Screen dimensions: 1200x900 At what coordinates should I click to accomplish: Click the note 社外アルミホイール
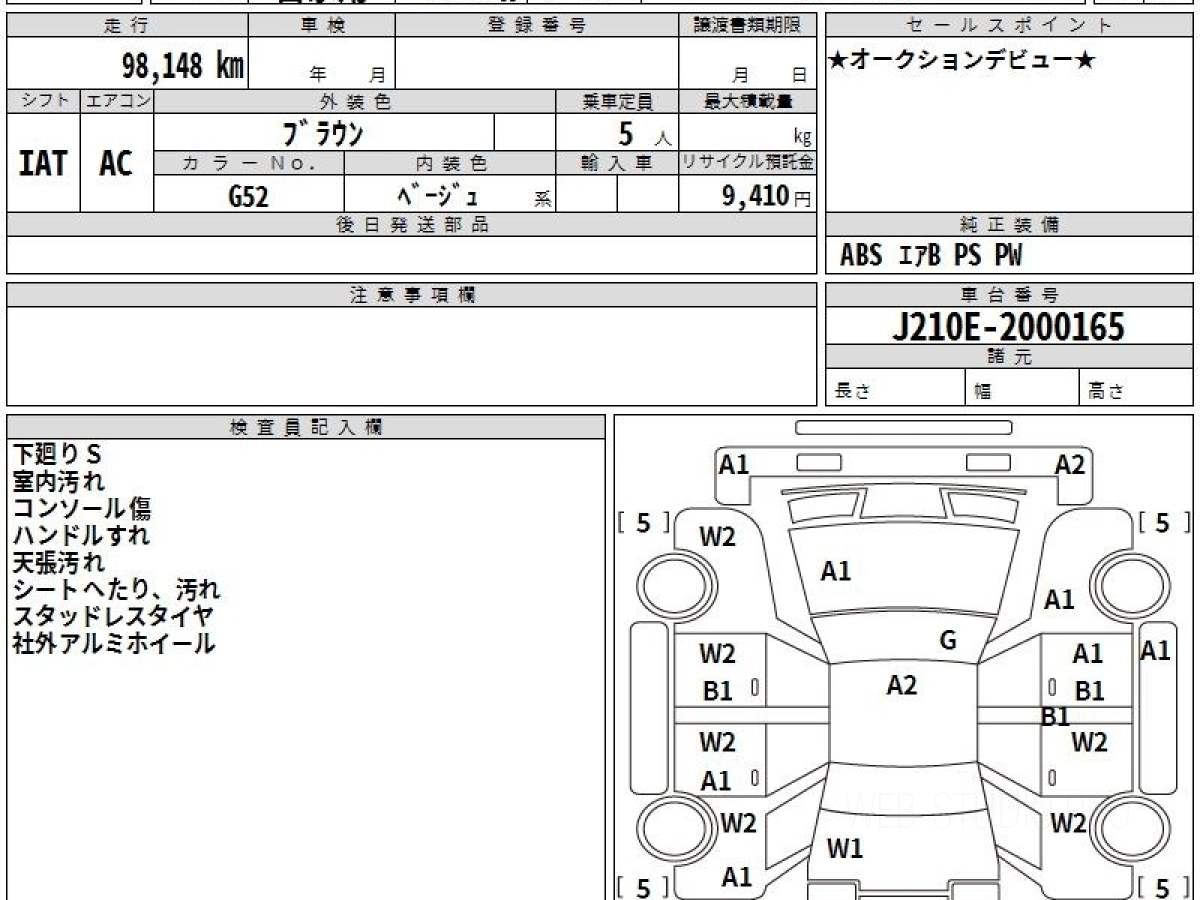pos(114,643)
